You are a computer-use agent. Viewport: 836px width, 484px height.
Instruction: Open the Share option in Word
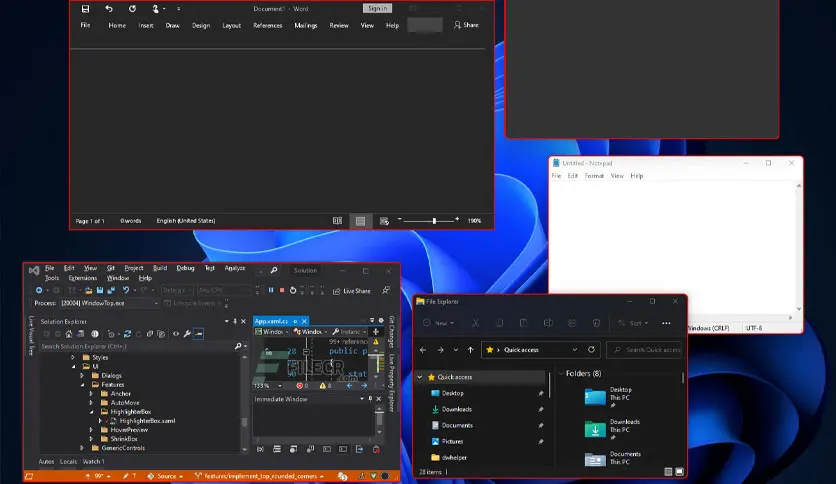[x=467, y=25]
